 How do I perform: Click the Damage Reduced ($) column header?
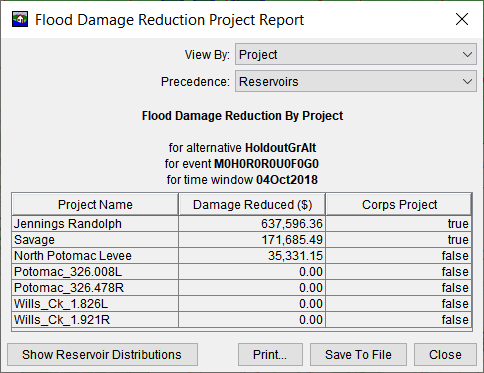pos(252,204)
